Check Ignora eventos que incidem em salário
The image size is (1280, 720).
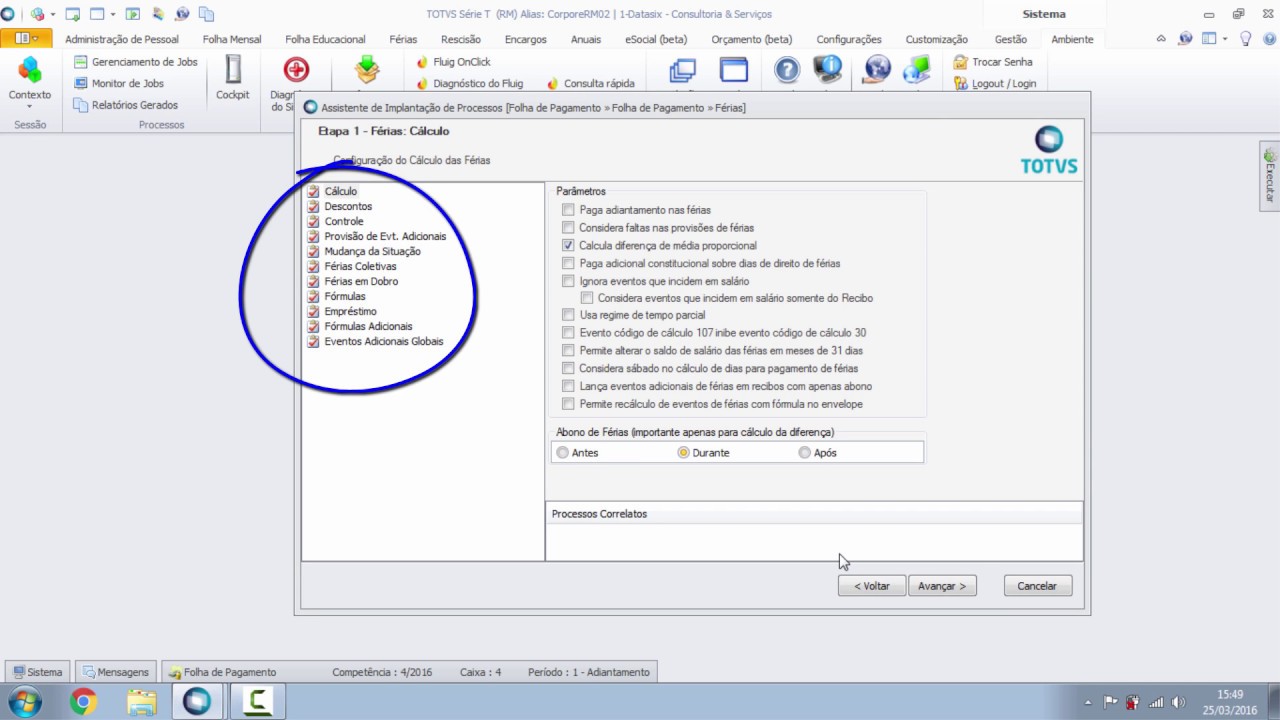[x=569, y=282]
